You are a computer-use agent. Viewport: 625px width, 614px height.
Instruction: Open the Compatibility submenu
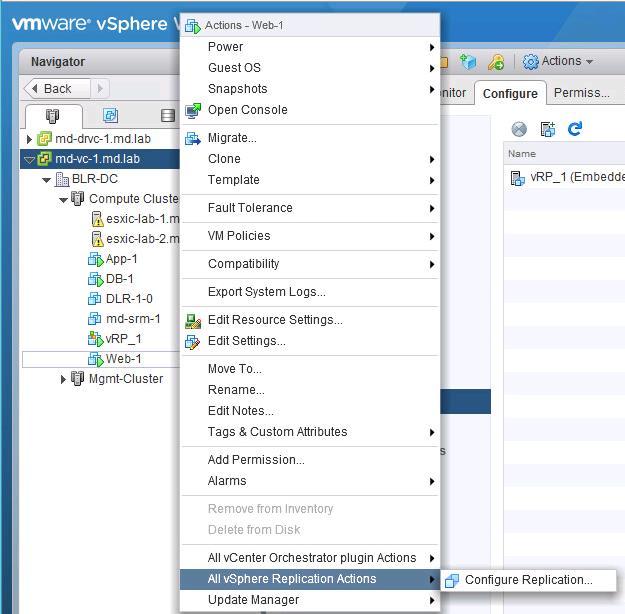[310, 264]
